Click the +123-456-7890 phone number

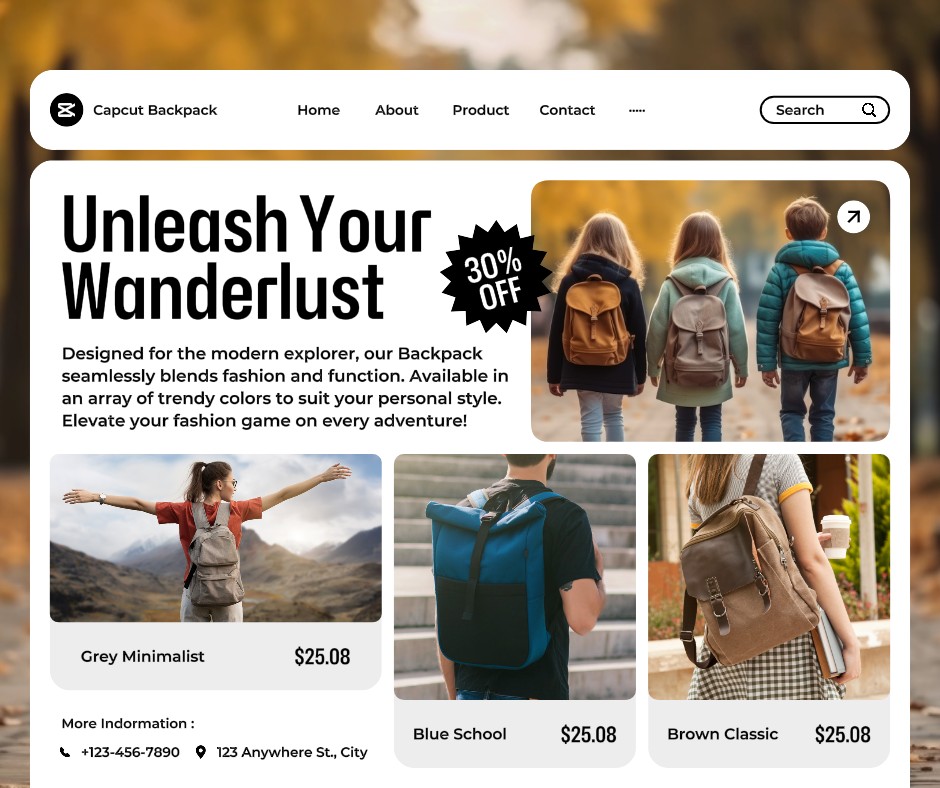pos(130,752)
